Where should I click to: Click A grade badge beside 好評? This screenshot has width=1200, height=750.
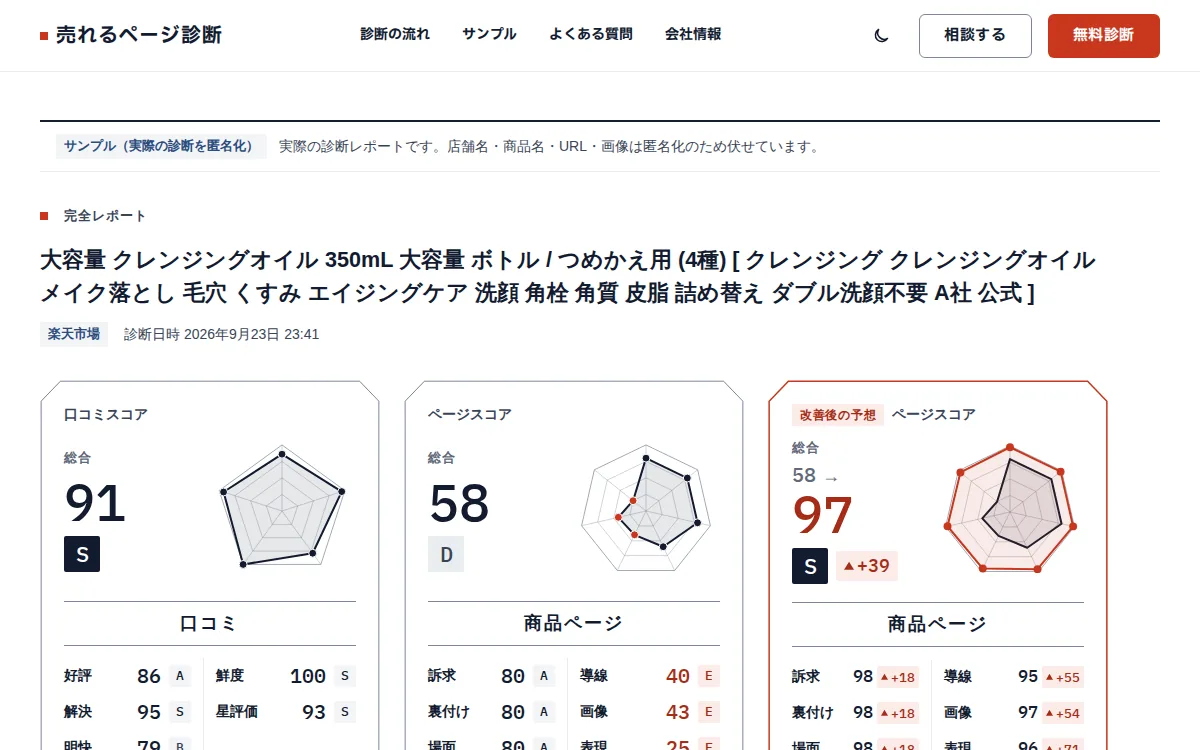pyautogui.click(x=180, y=676)
